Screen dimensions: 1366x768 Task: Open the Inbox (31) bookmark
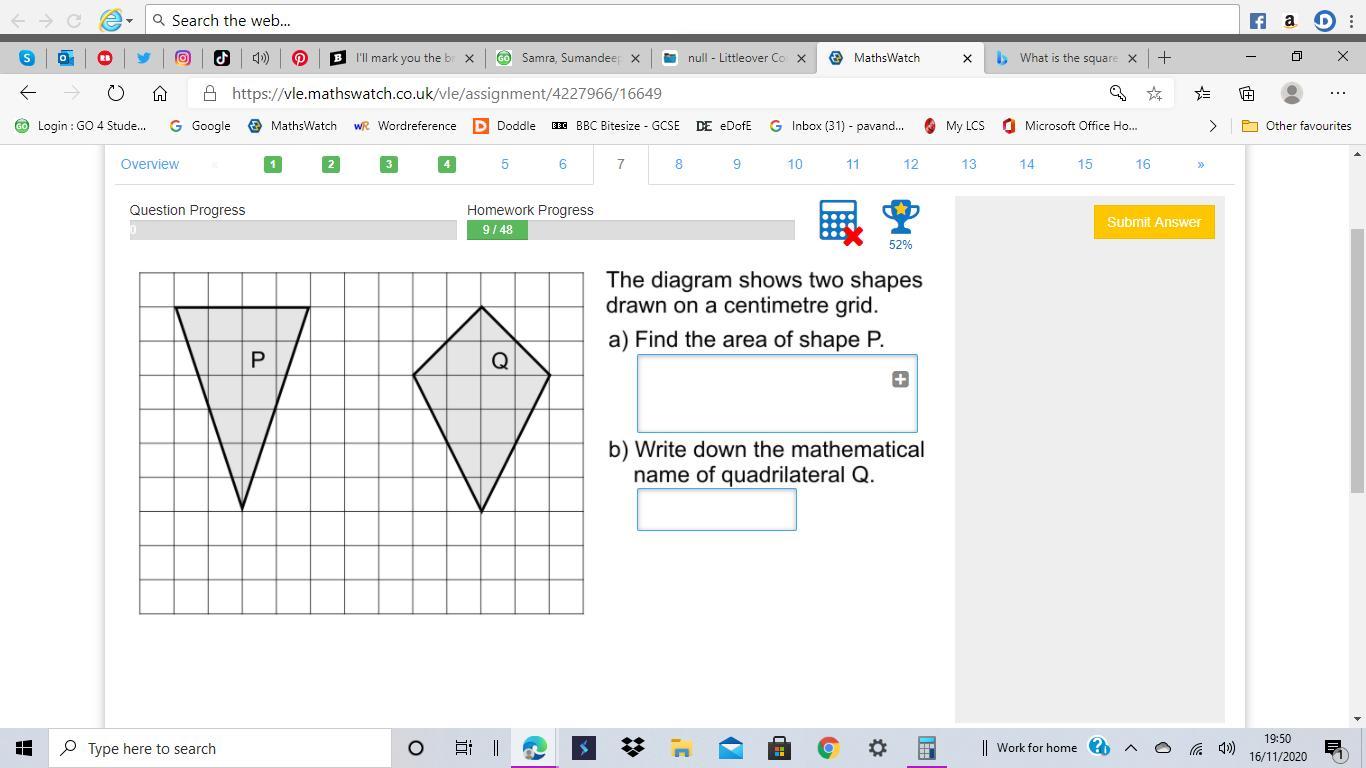[836, 126]
